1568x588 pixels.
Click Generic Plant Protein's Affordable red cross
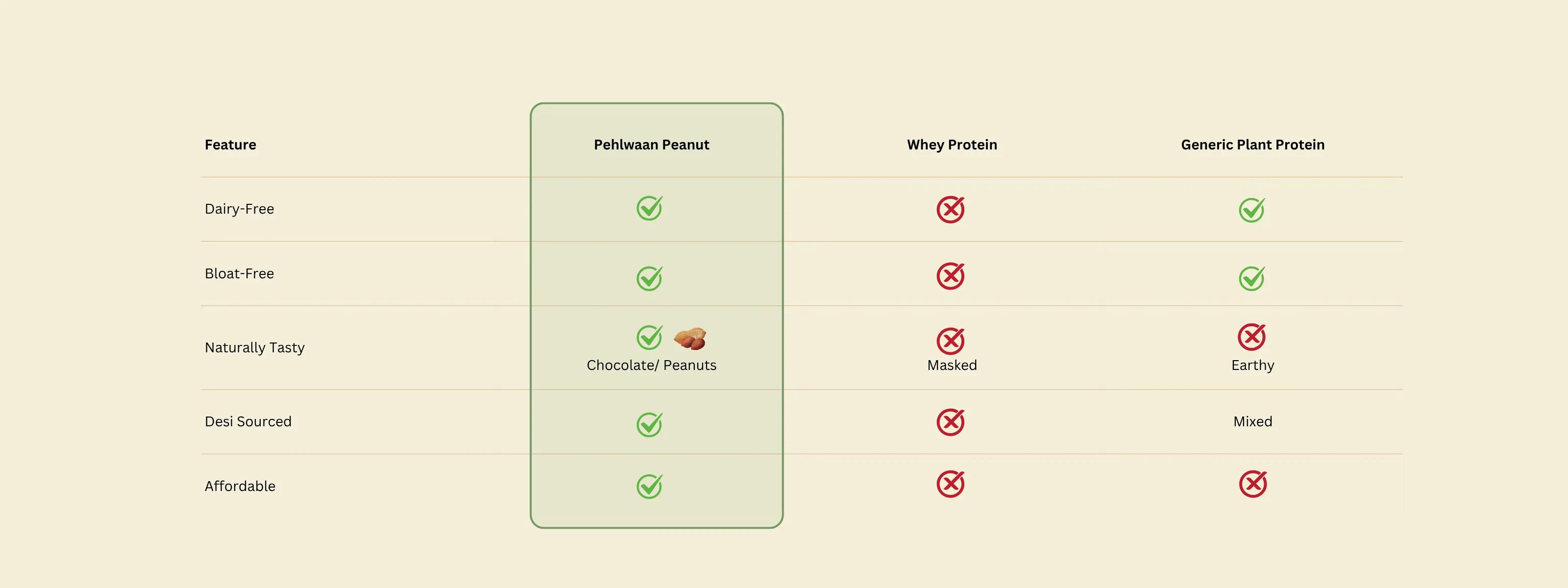(1253, 484)
